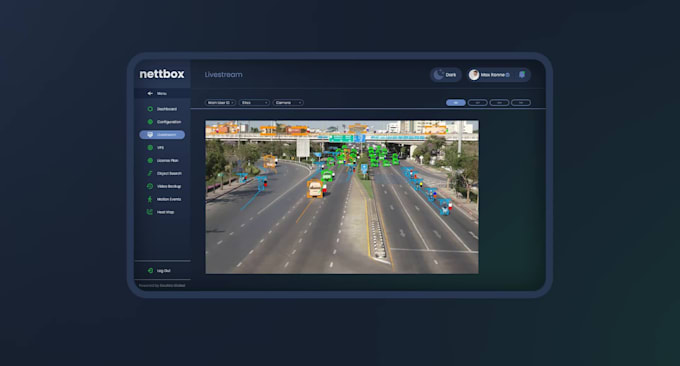Viewport: 680px width, 366px height.
Task: Go to License Plan via its icon
Action: (150, 160)
